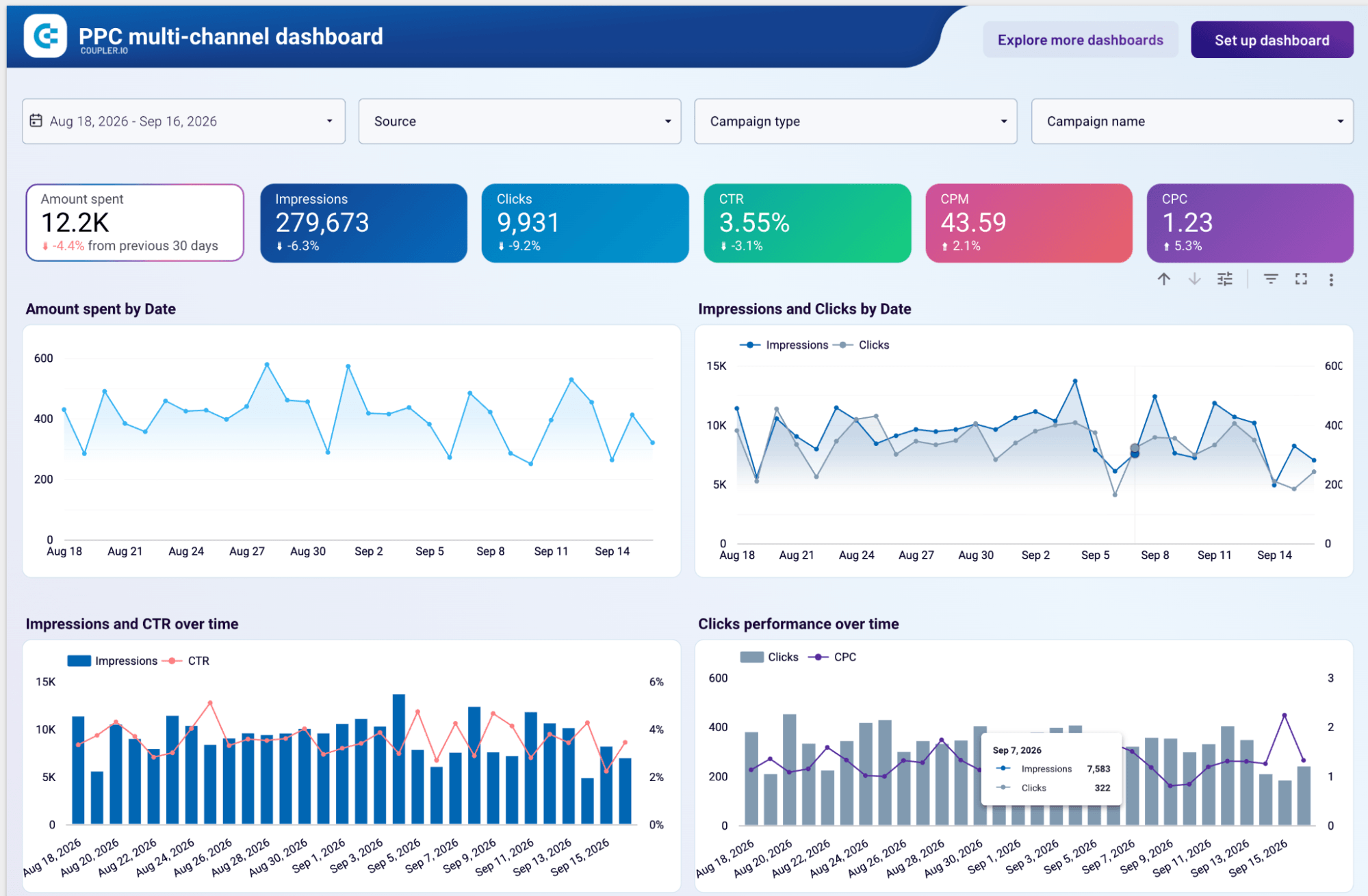Click the 'Sep 7, 2026' tooltip date
Viewport: 1368px width, 896px height.
(1017, 750)
